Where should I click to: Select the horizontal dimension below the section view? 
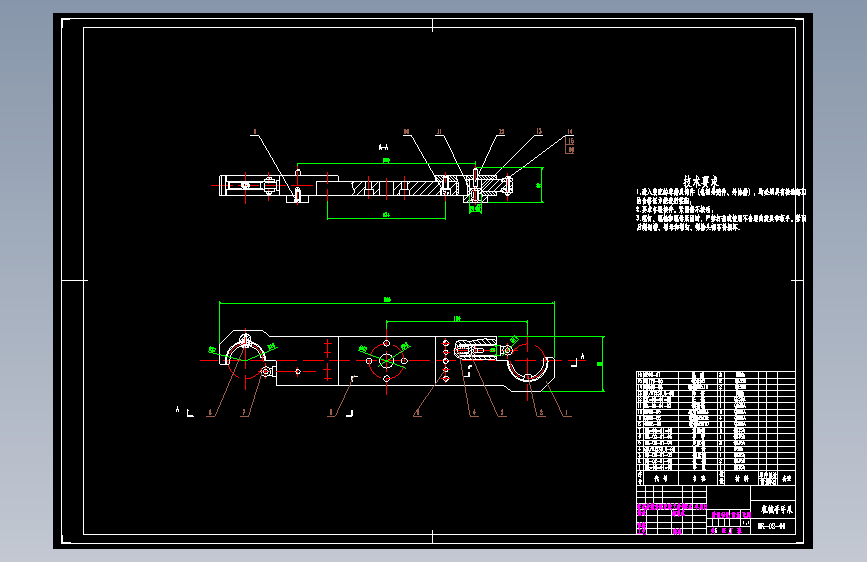tap(387, 215)
